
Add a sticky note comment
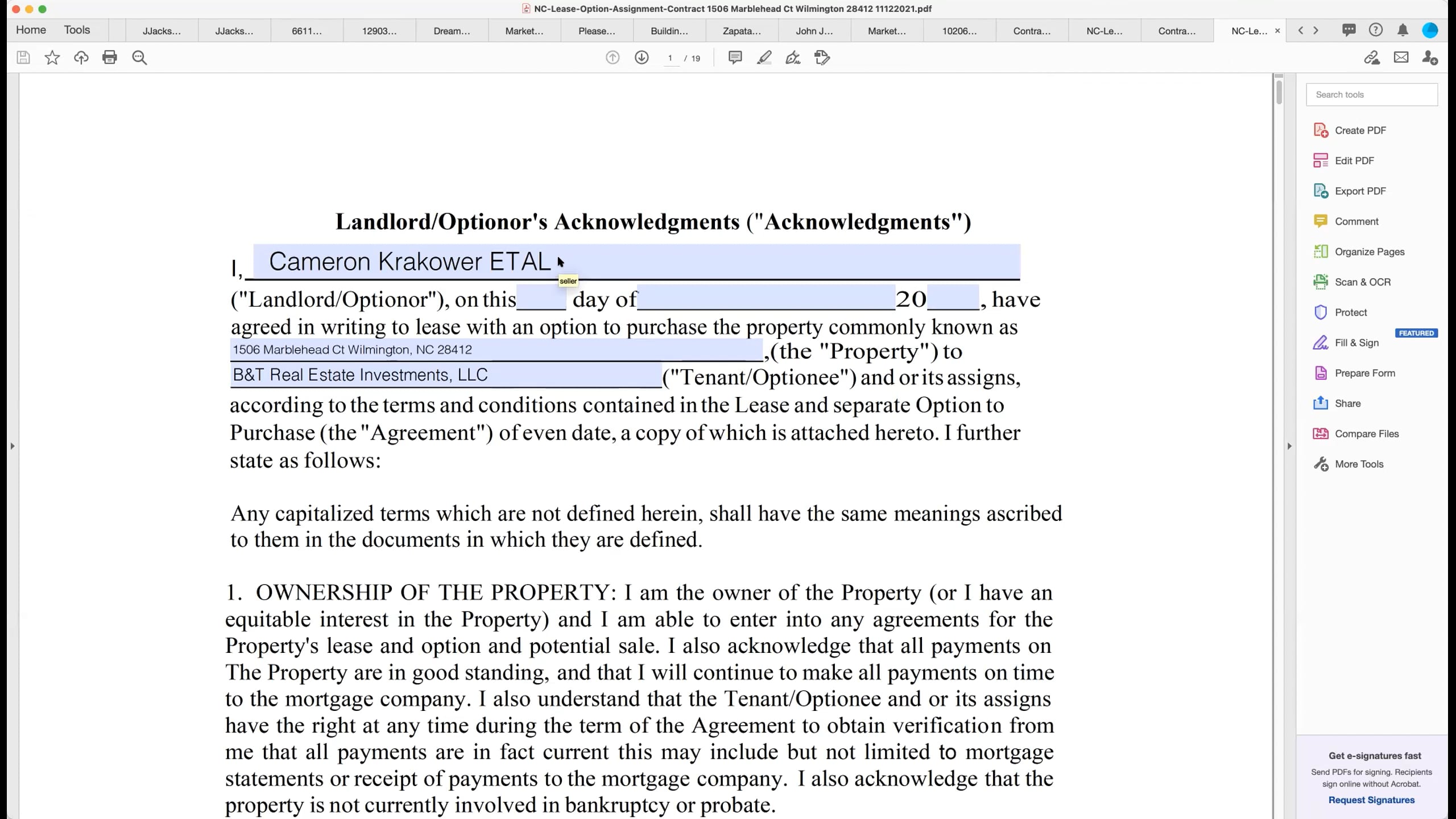click(x=735, y=57)
